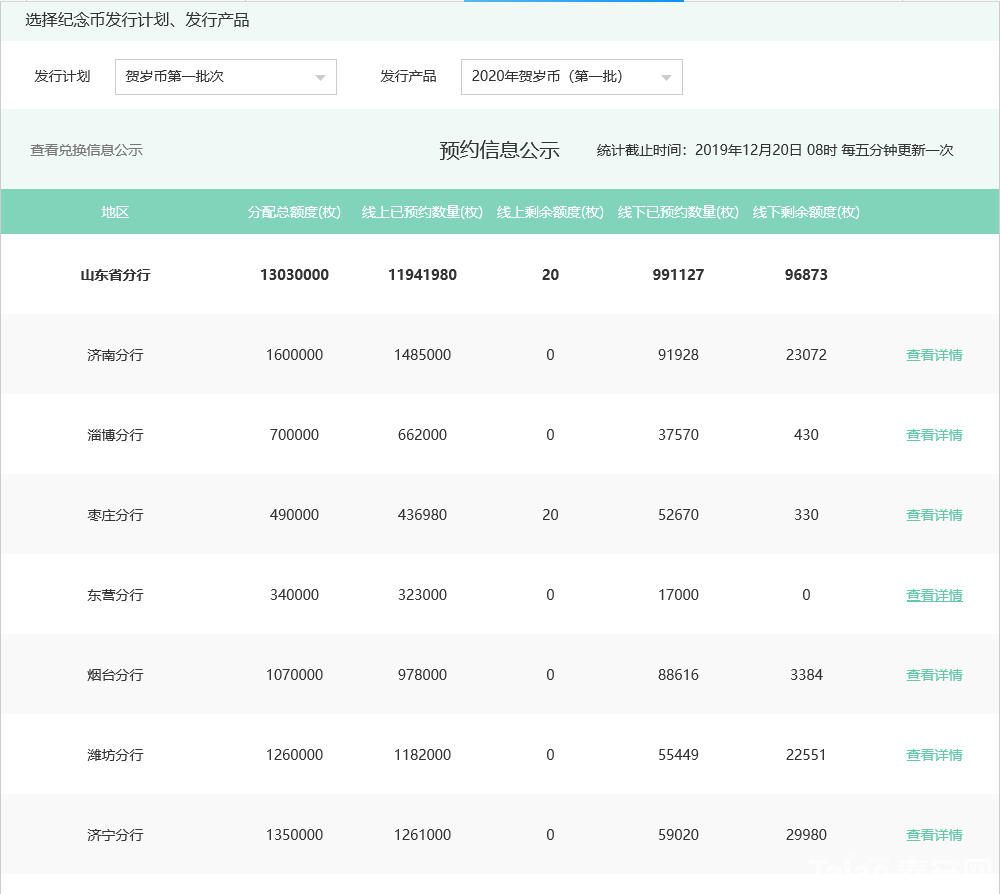
Task: Click 淄博分行 online reserved 662000
Action: pyautogui.click(x=422, y=435)
